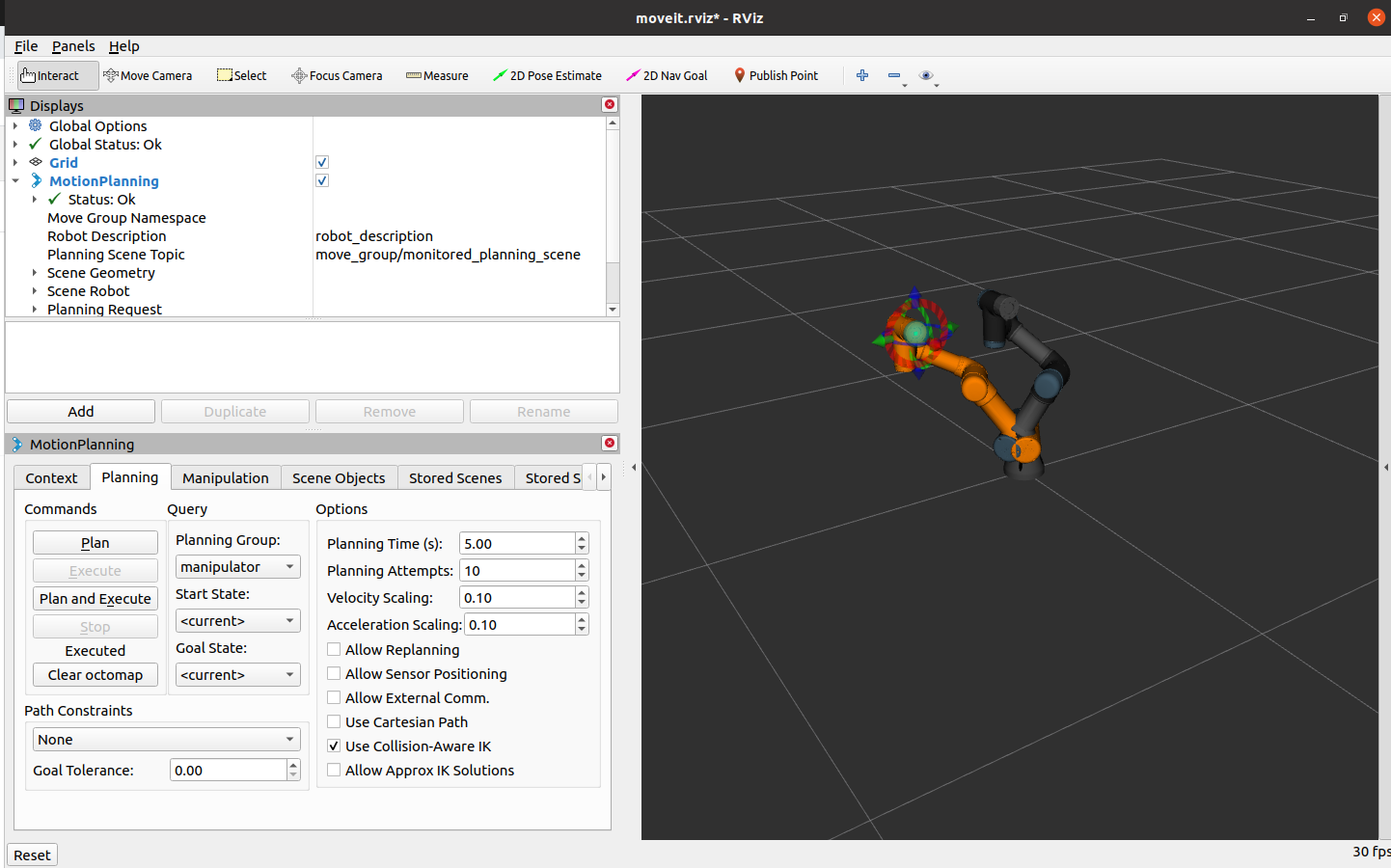Disable Use Collision-Aware IK
The image size is (1391, 868).
[334, 746]
